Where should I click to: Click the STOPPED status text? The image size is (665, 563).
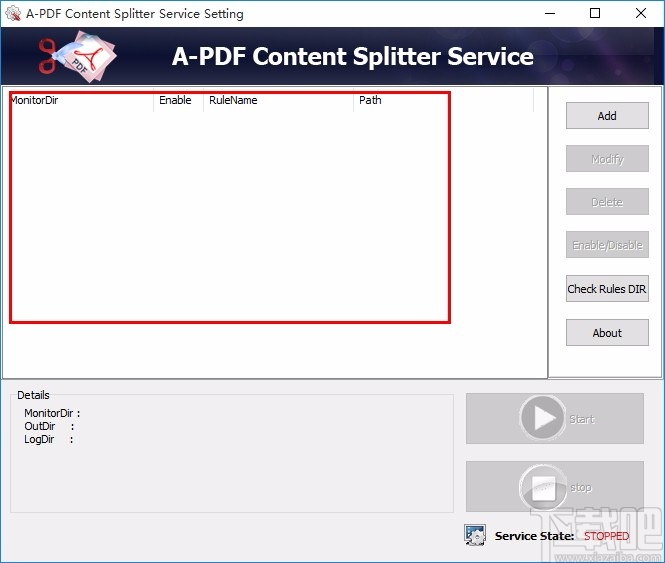[x=606, y=536]
